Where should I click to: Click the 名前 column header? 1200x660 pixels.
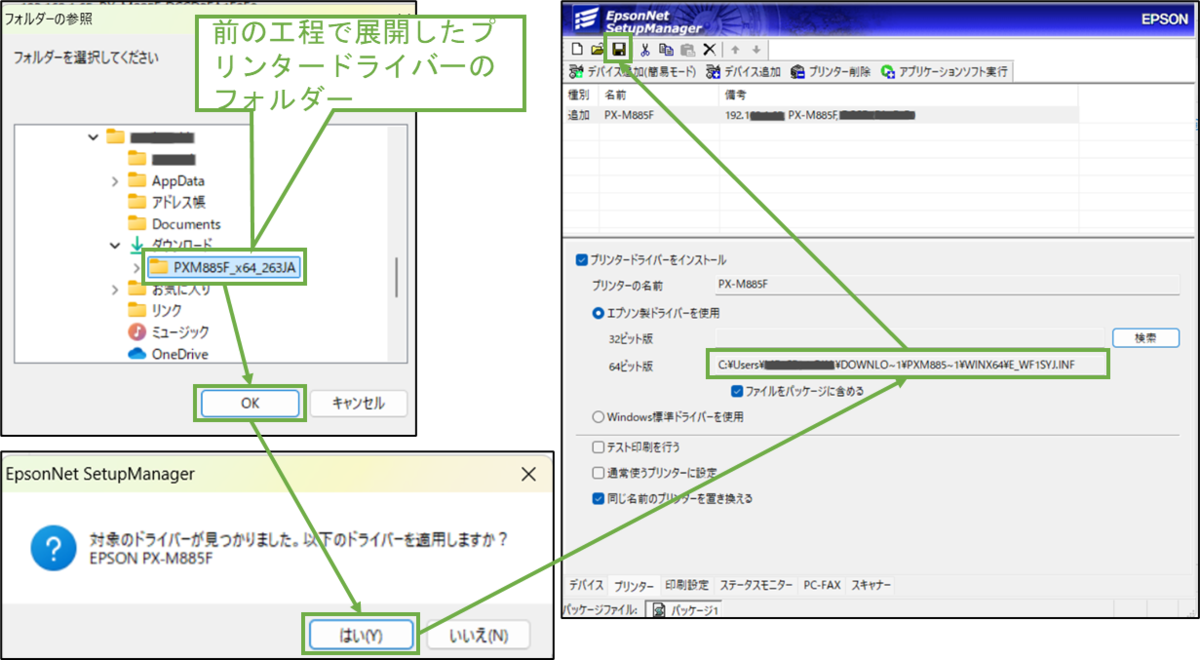658,95
